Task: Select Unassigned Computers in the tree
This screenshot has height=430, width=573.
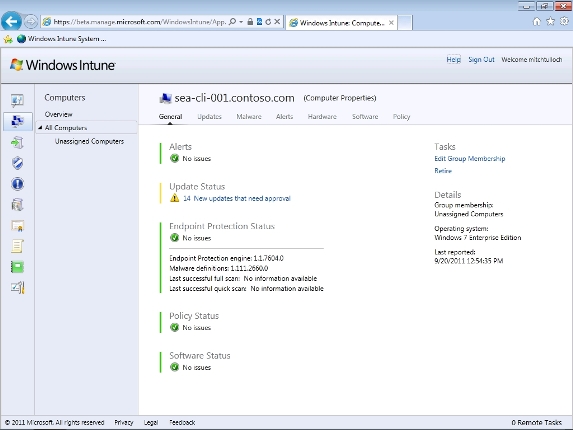Action: (x=89, y=141)
